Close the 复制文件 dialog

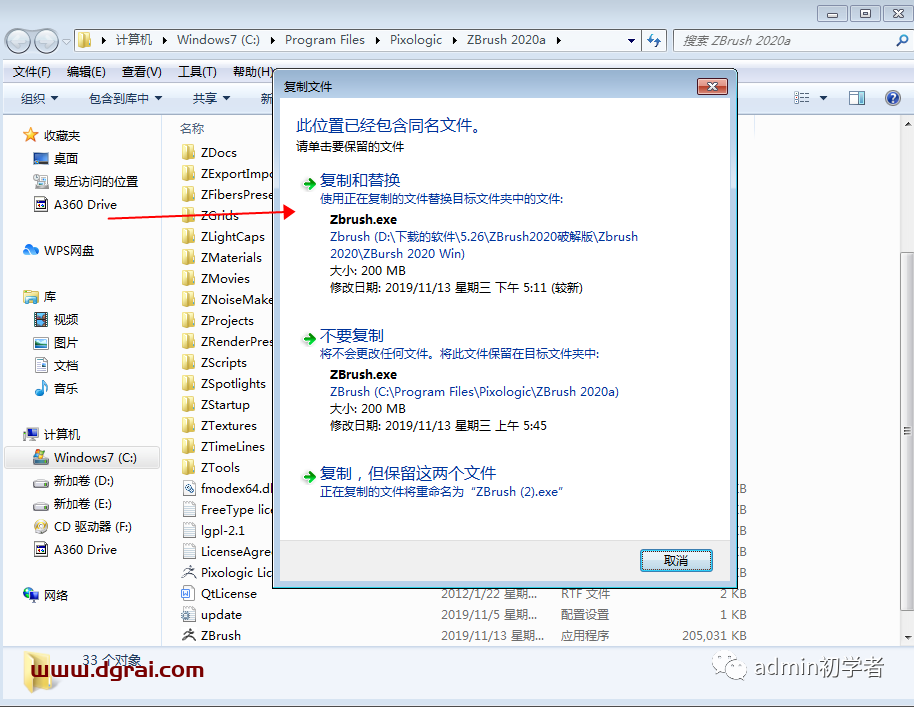[712, 87]
